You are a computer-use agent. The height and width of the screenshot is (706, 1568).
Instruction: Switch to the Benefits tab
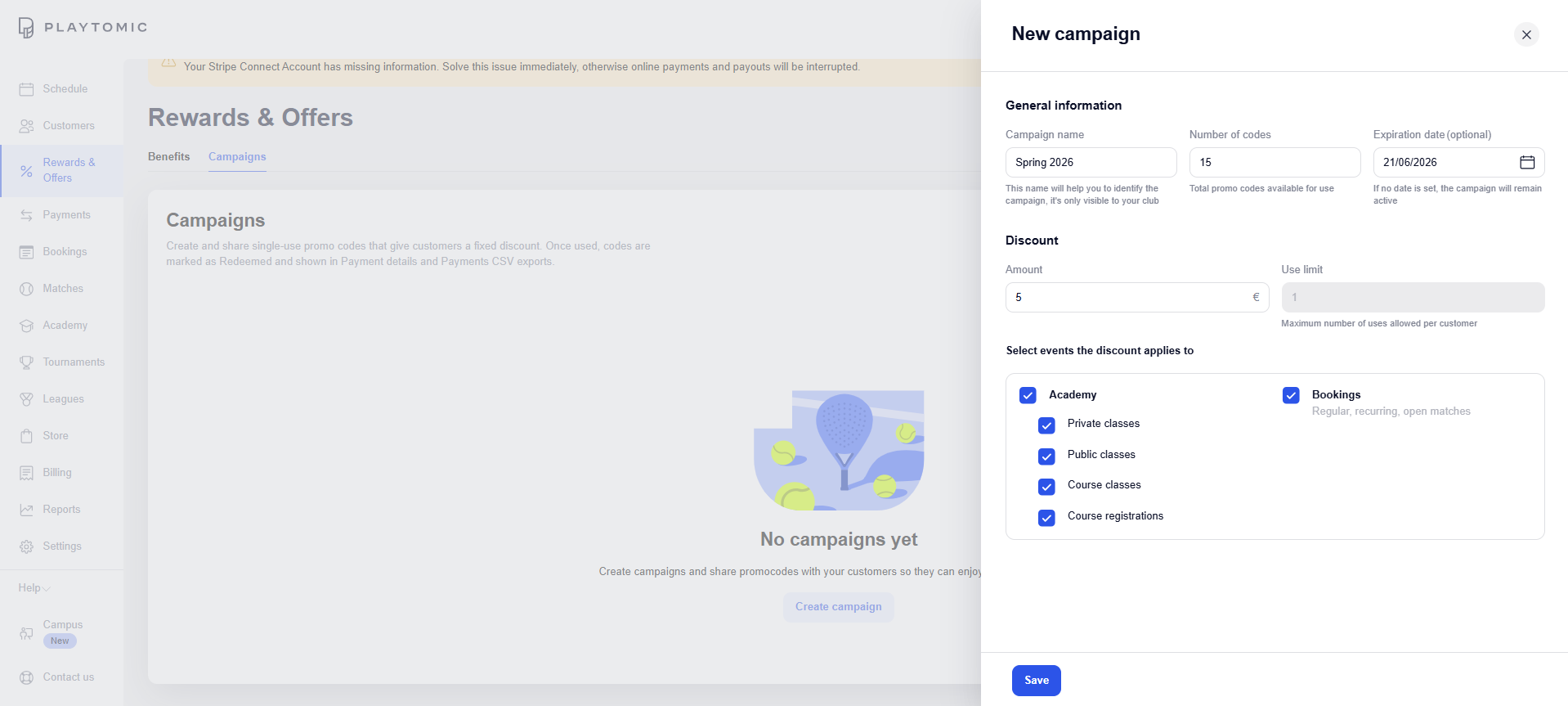click(168, 156)
